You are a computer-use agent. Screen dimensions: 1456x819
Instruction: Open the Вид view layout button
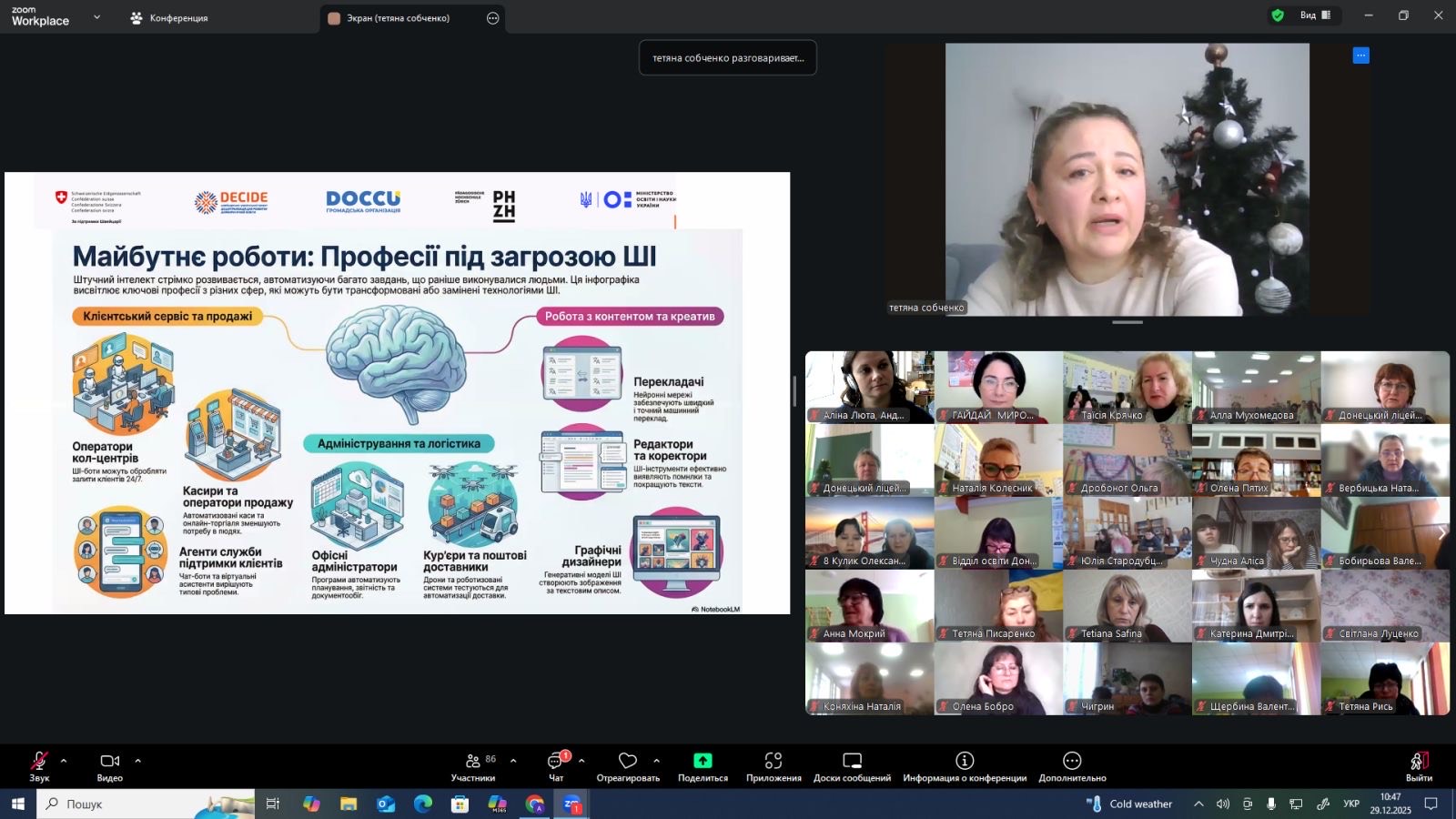point(1315,15)
